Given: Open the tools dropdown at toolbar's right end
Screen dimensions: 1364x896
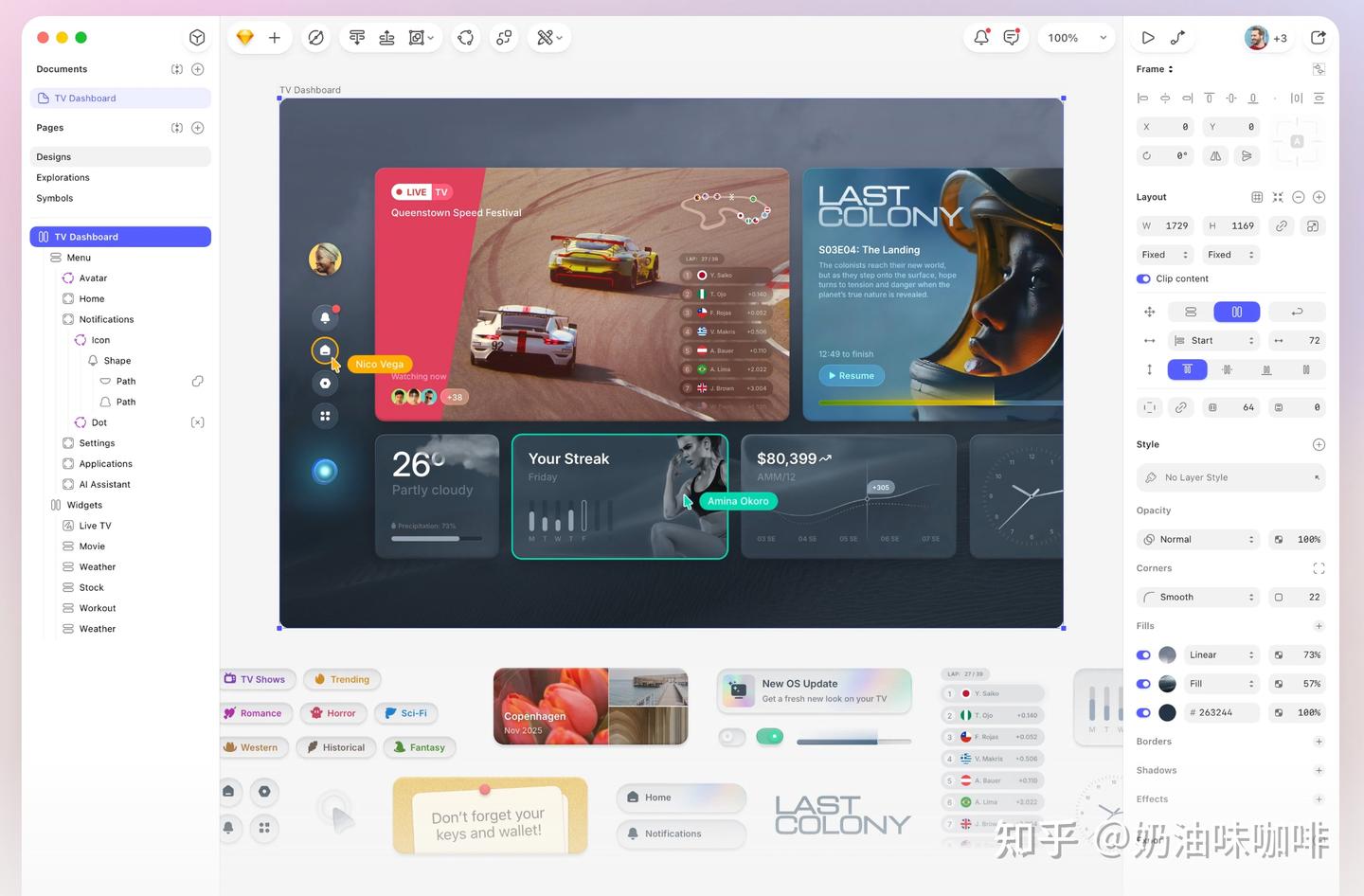Looking at the screenshot, I should 560,38.
